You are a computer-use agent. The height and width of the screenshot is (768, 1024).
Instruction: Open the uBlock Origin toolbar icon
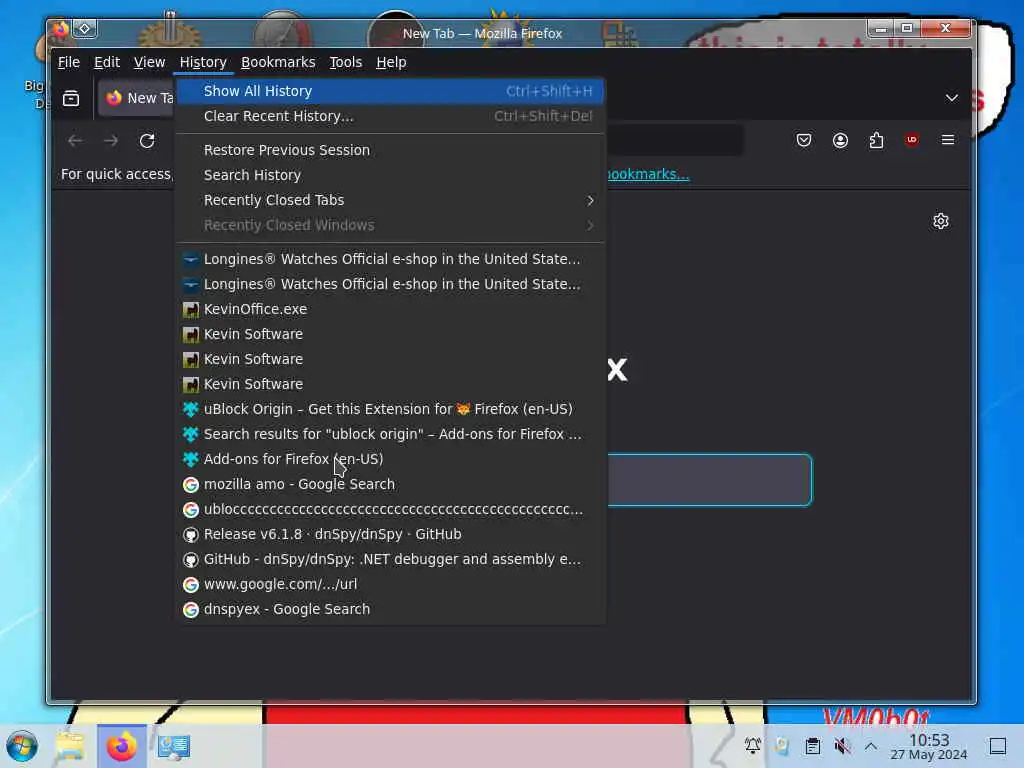pyautogui.click(x=912, y=140)
